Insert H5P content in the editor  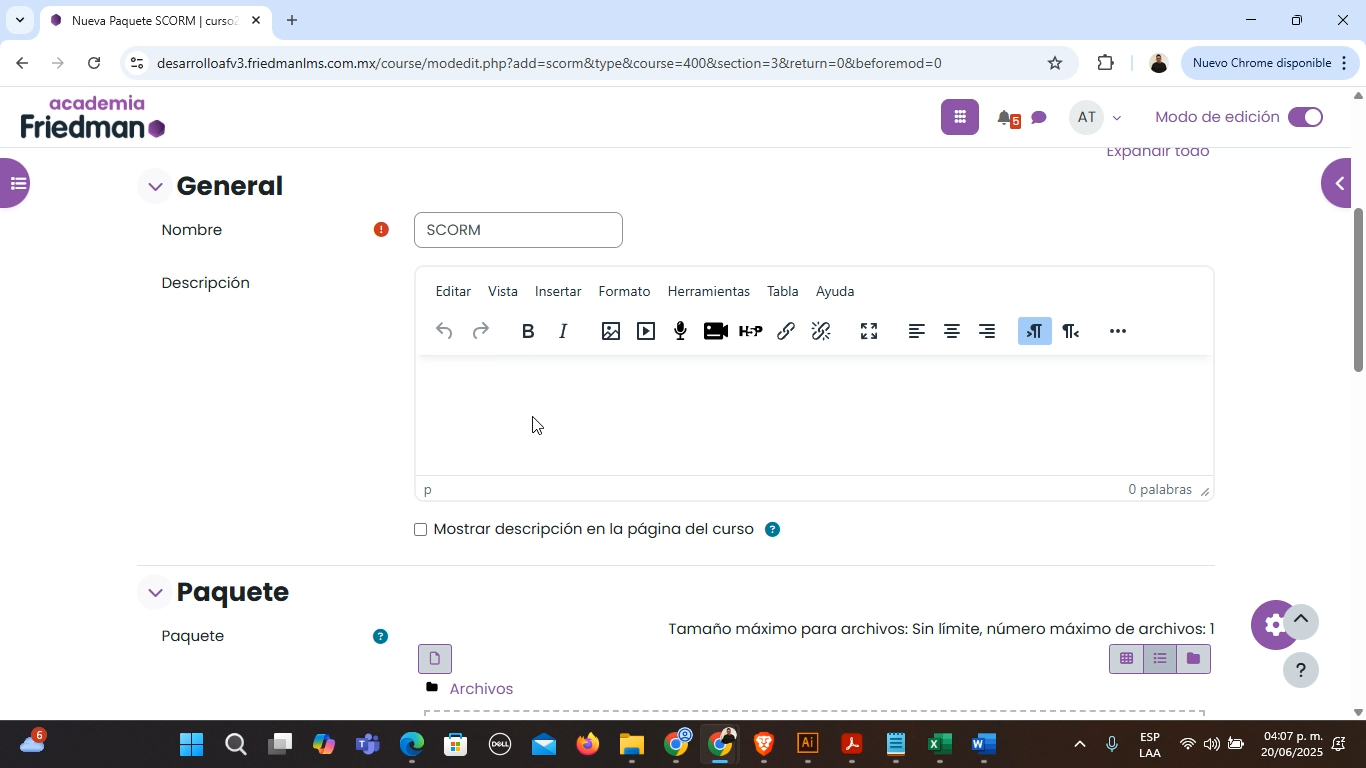[x=751, y=331]
